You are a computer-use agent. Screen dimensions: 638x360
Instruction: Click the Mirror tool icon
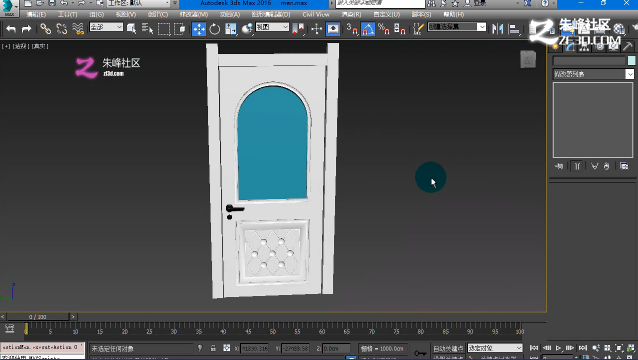497,29
